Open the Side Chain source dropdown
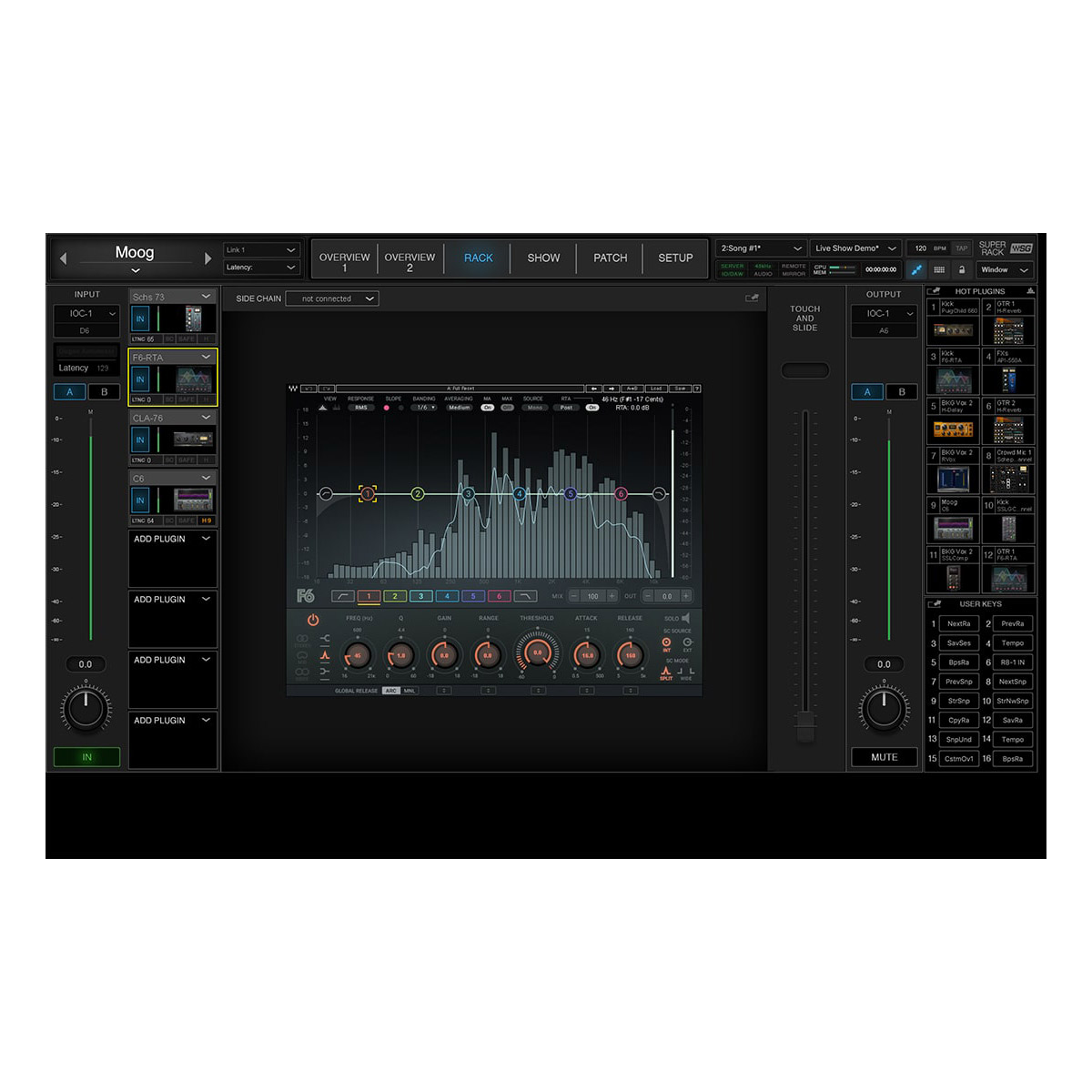The height and width of the screenshot is (1092, 1092). 331,298
